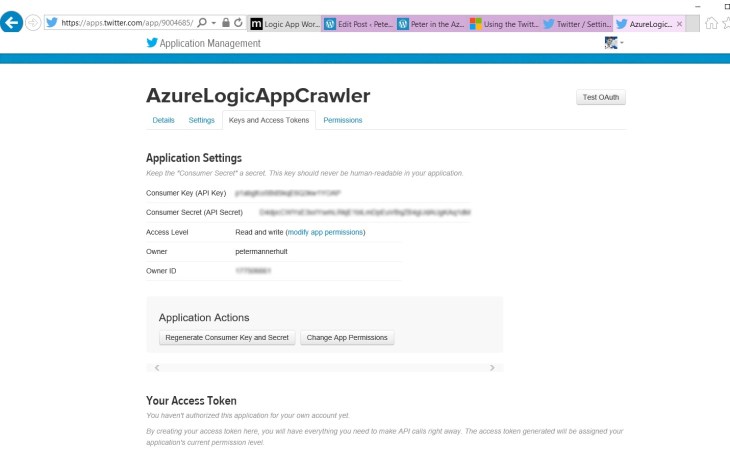Click the browser forward arrow button

click(34, 22)
